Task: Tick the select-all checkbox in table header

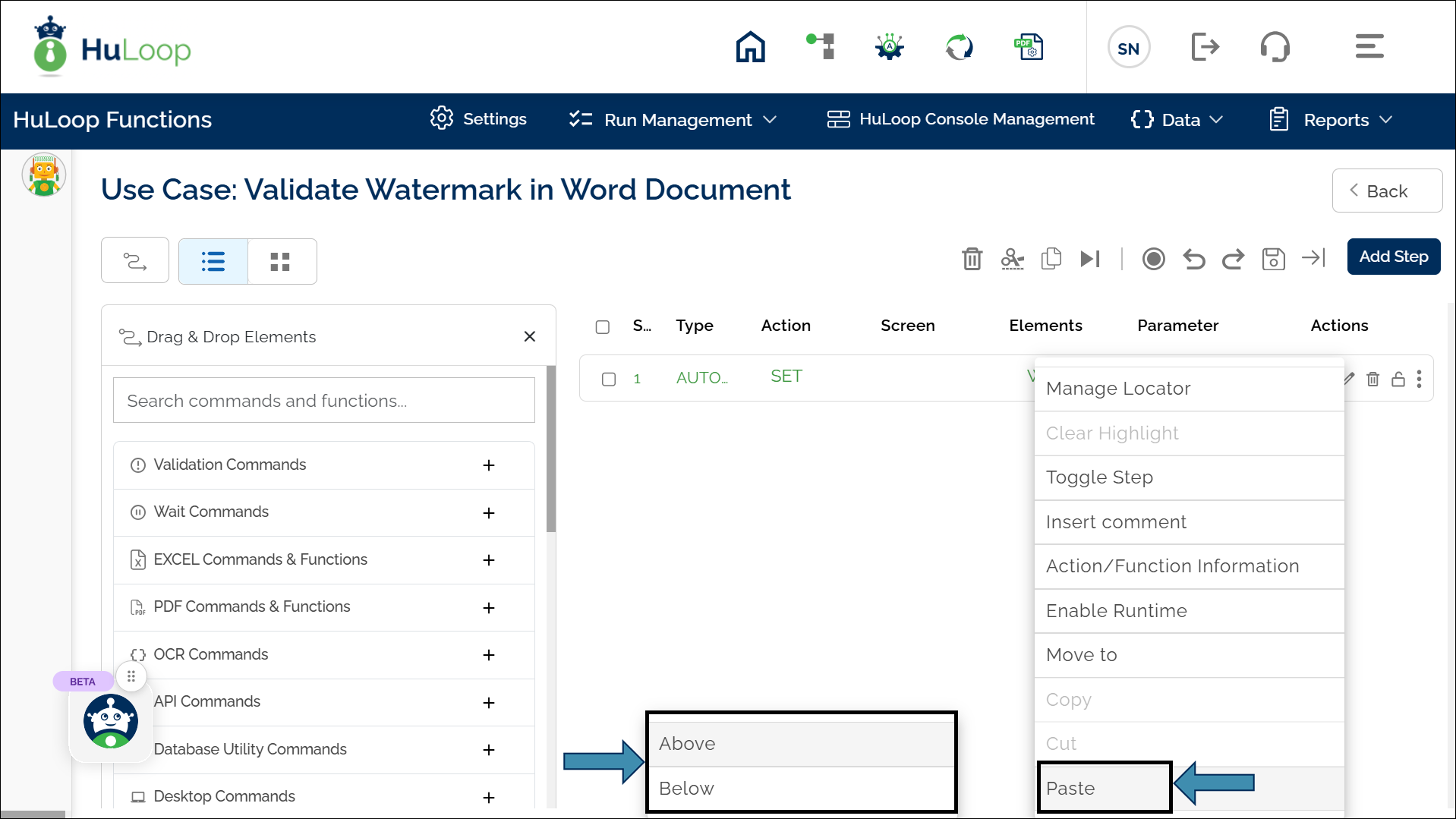Action: [603, 326]
